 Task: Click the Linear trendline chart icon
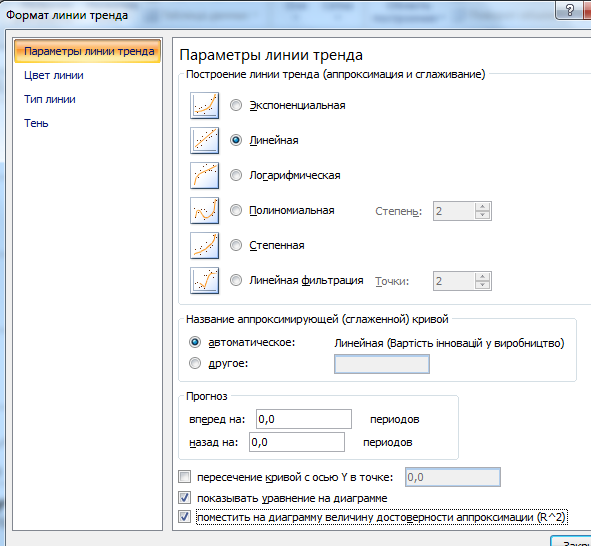click(x=204, y=141)
